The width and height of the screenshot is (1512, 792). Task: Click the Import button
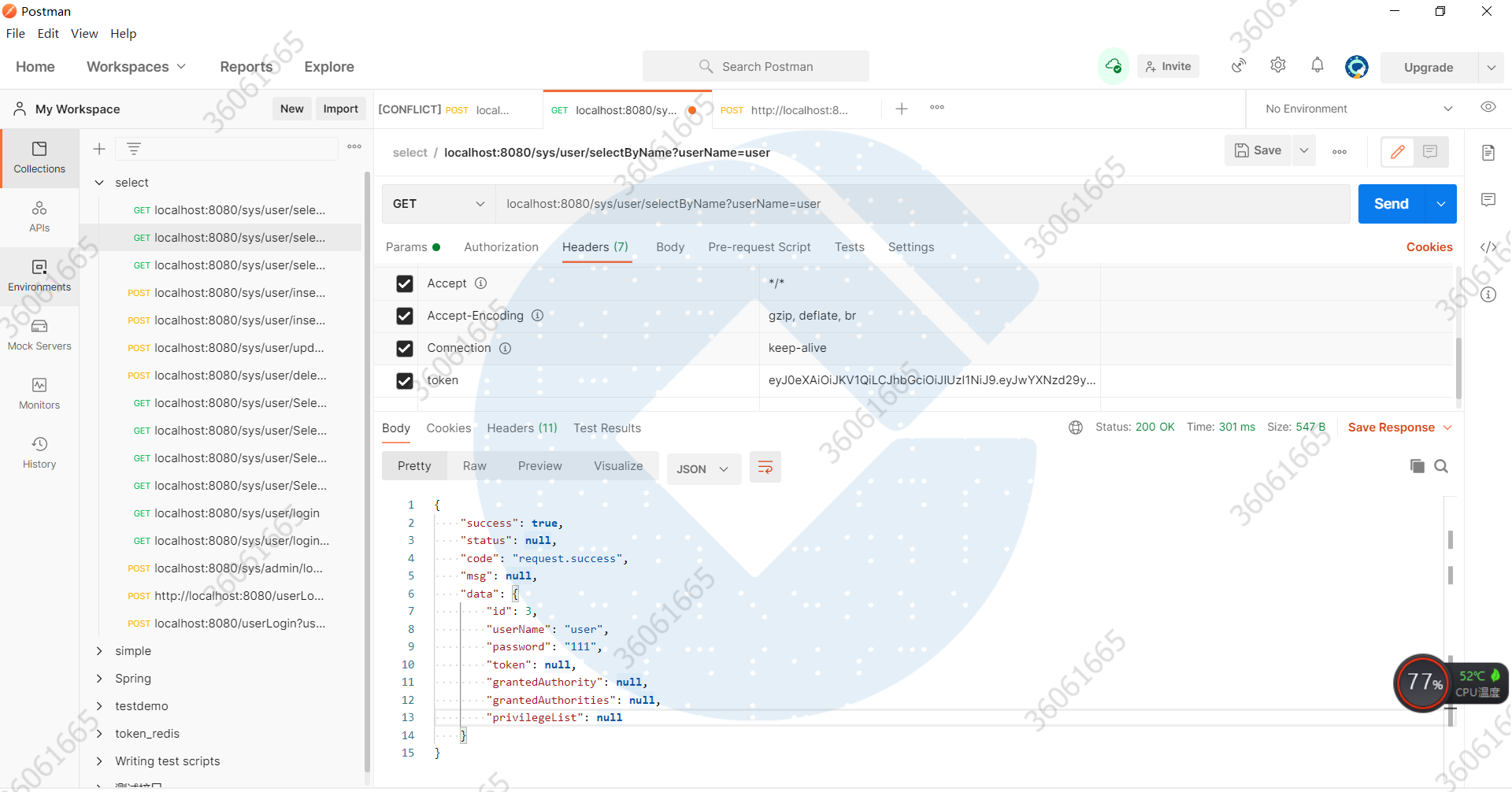tap(340, 109)
